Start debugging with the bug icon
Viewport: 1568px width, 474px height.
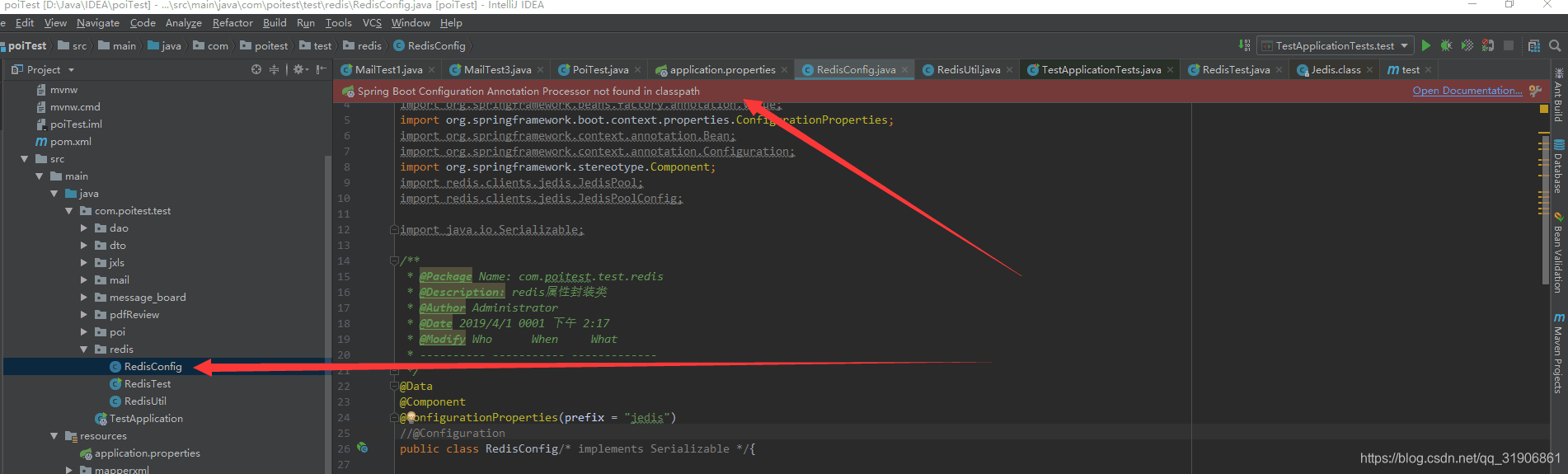1446,45
